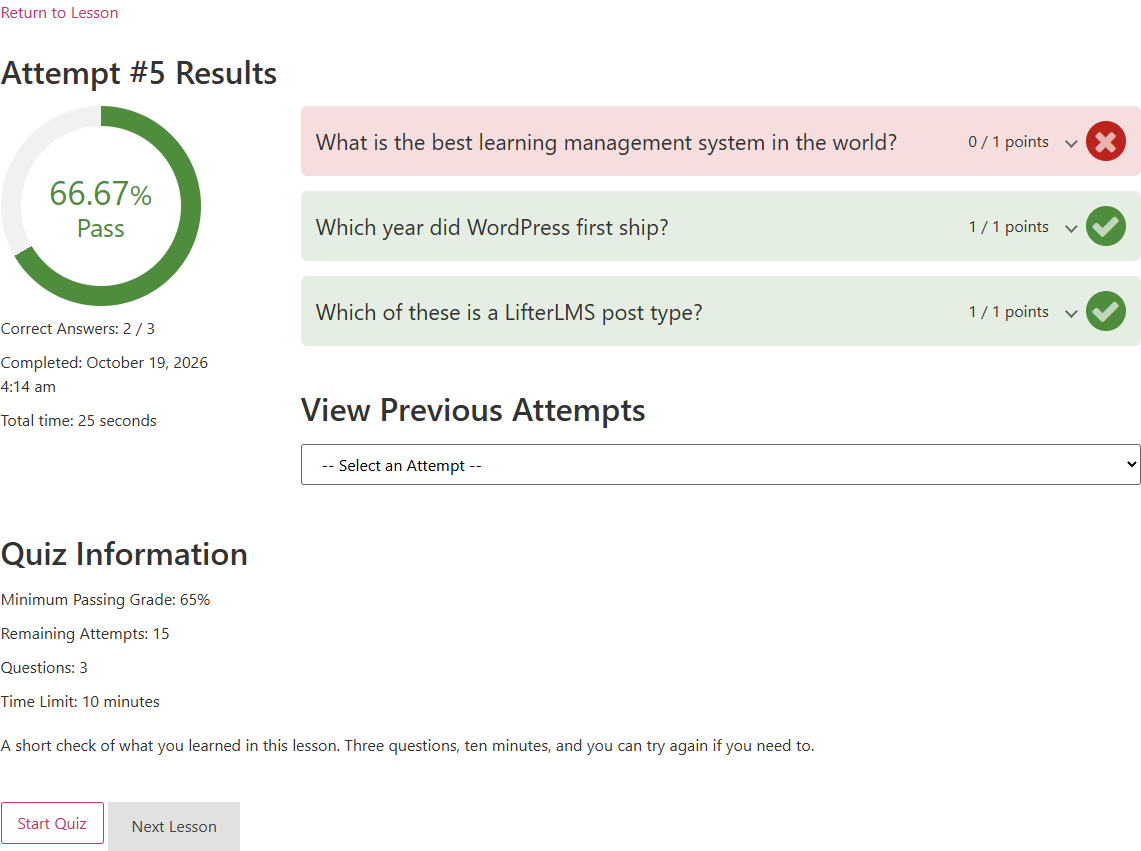The height and width of the screenshot is (851, 1141).
Task: Expand chevron on WordPress first ship question
Action: [1070, 229]
